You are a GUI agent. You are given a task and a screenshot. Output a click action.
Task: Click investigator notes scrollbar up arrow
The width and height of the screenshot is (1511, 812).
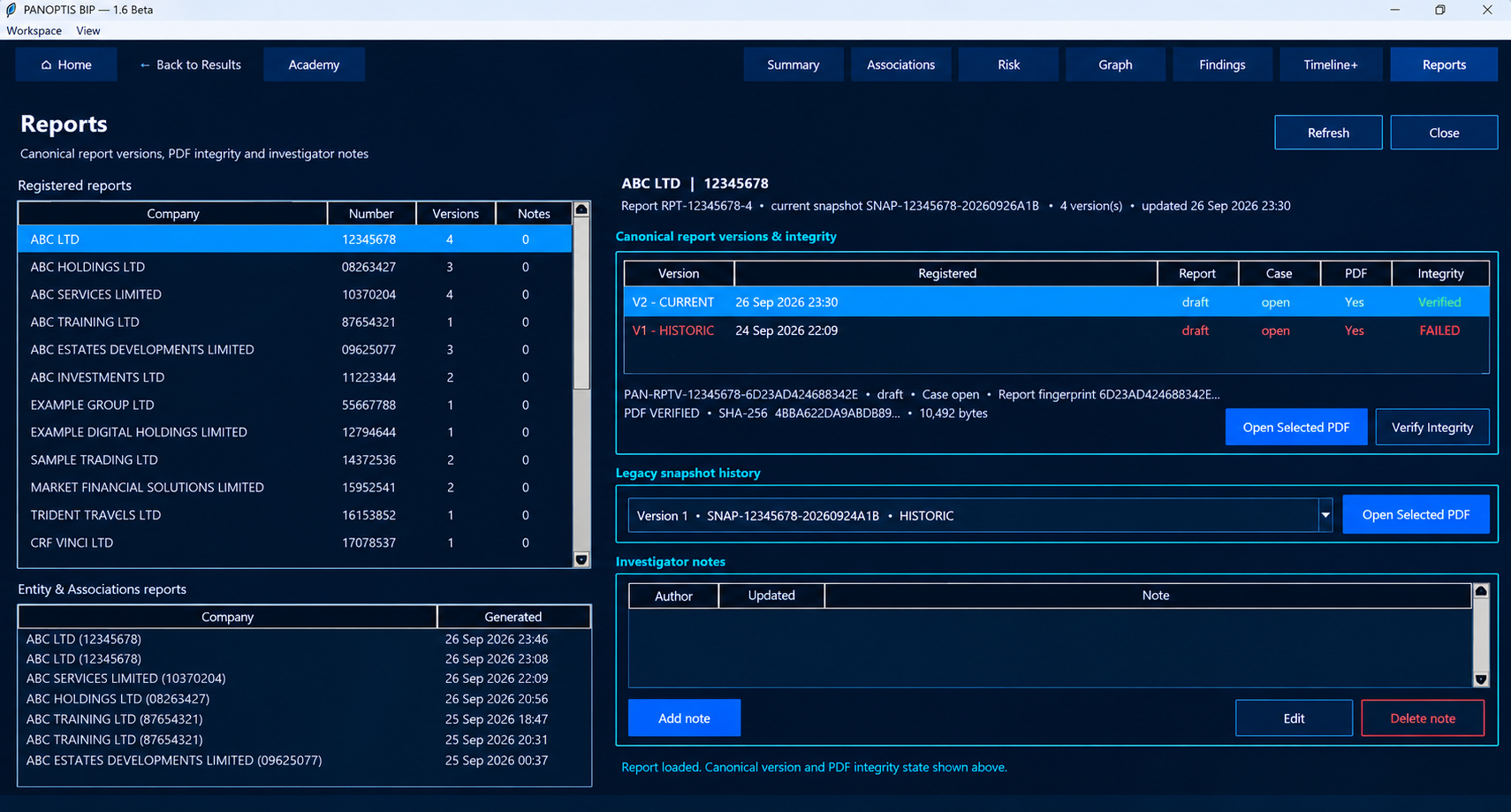[1481, 591]
